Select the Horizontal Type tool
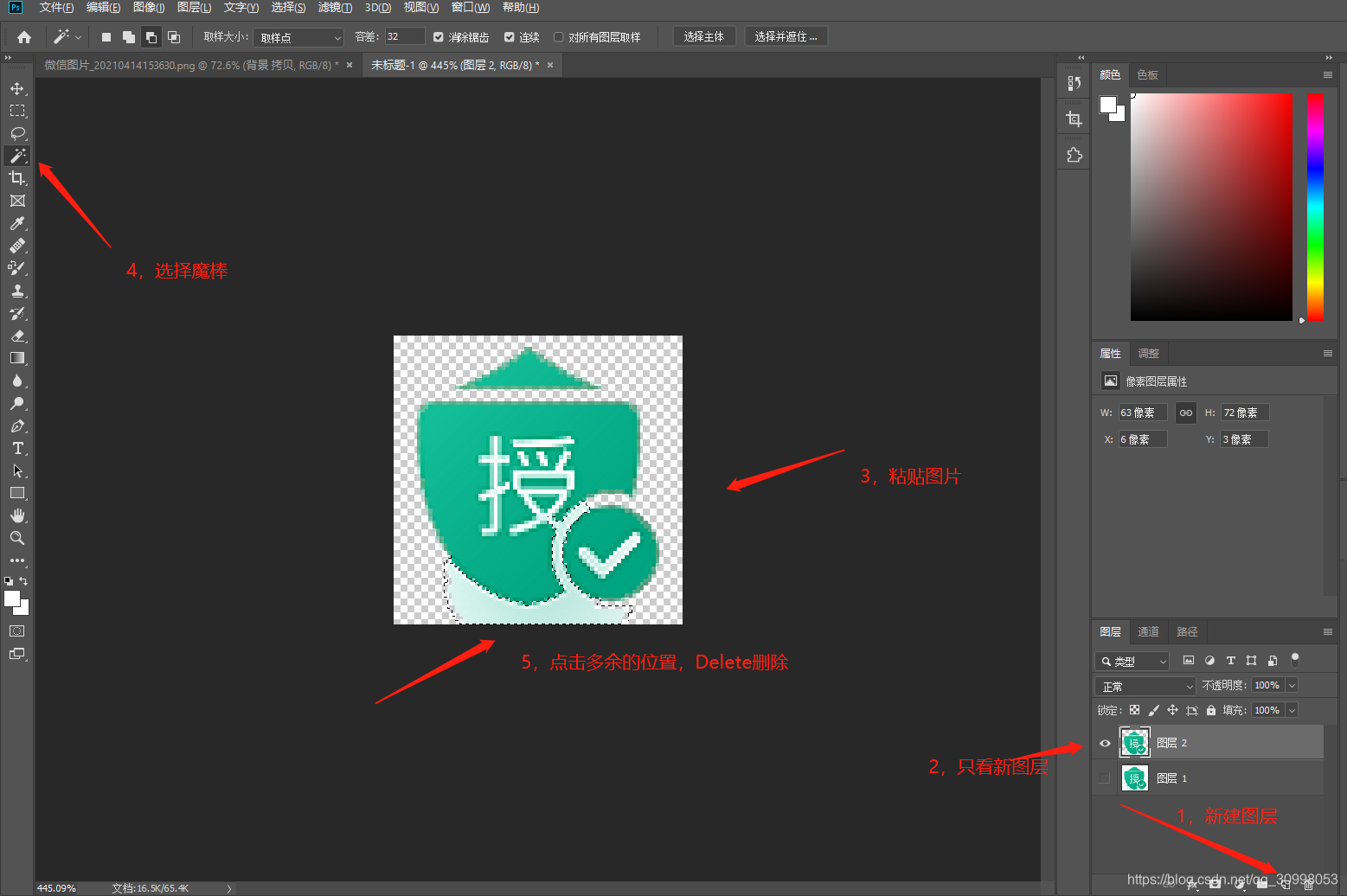This screenshot has height=896, width=1347. (x=17, y=448)
